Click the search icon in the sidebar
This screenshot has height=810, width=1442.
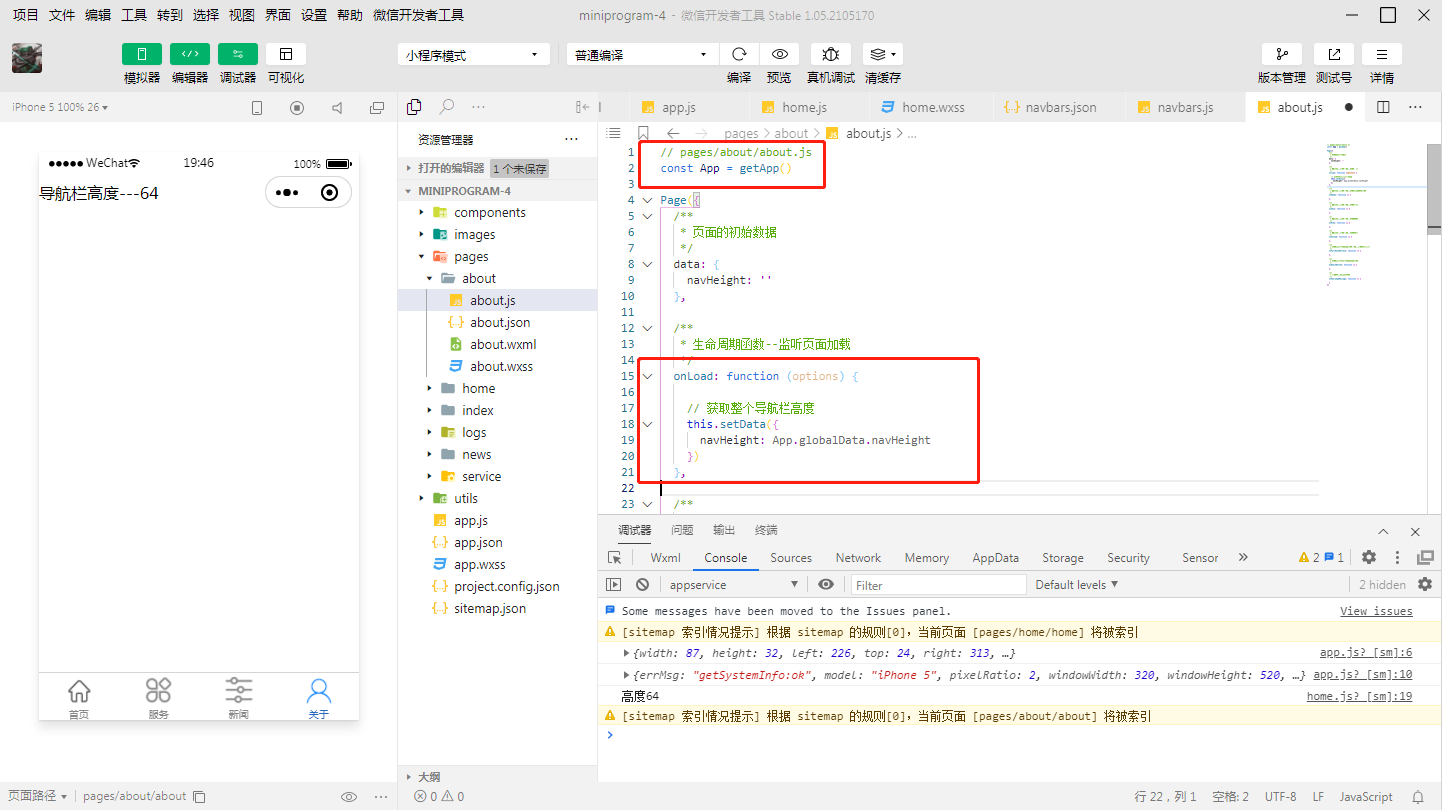447,106
